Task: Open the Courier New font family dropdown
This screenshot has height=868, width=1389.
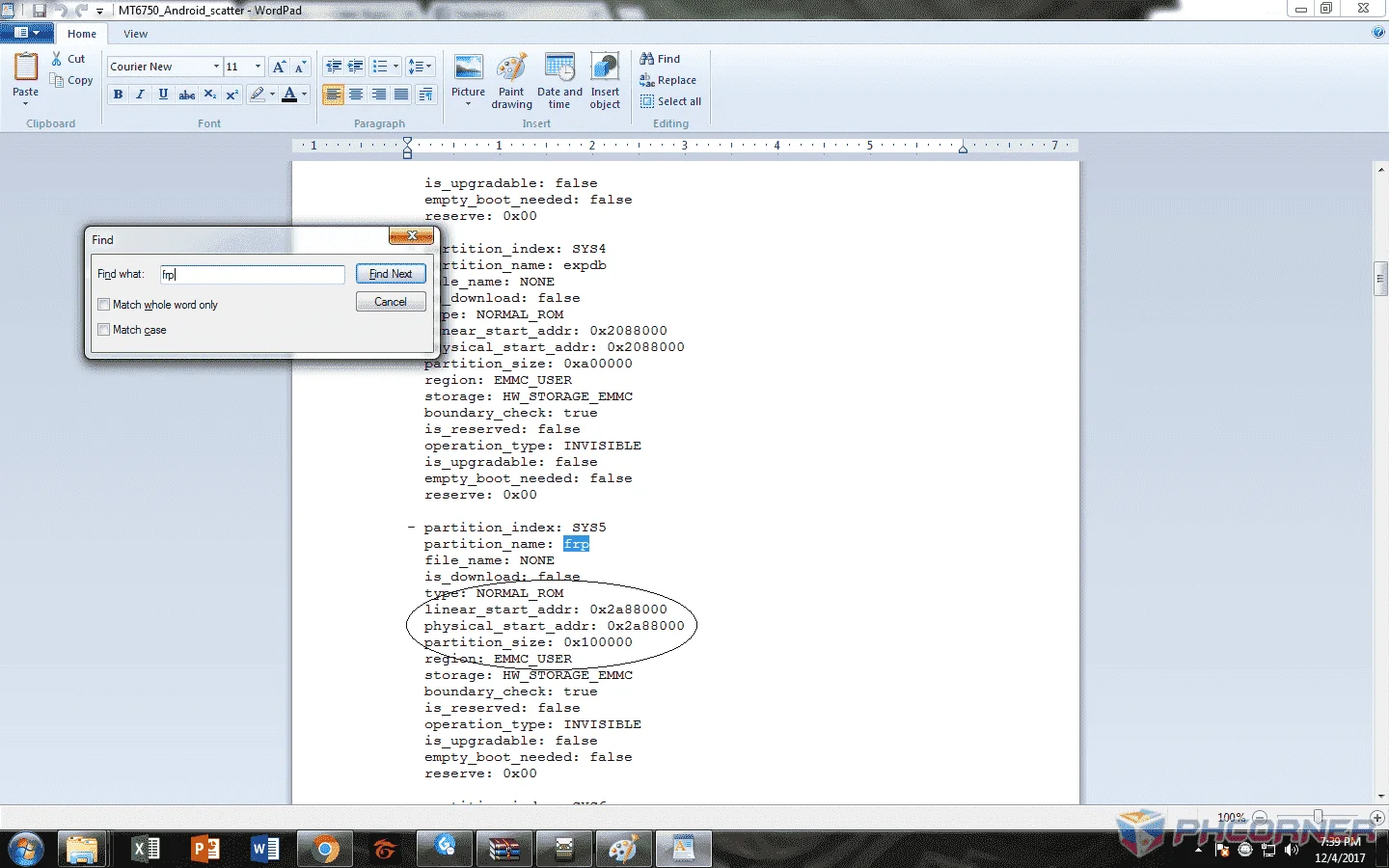Action: tap(216, 67)
